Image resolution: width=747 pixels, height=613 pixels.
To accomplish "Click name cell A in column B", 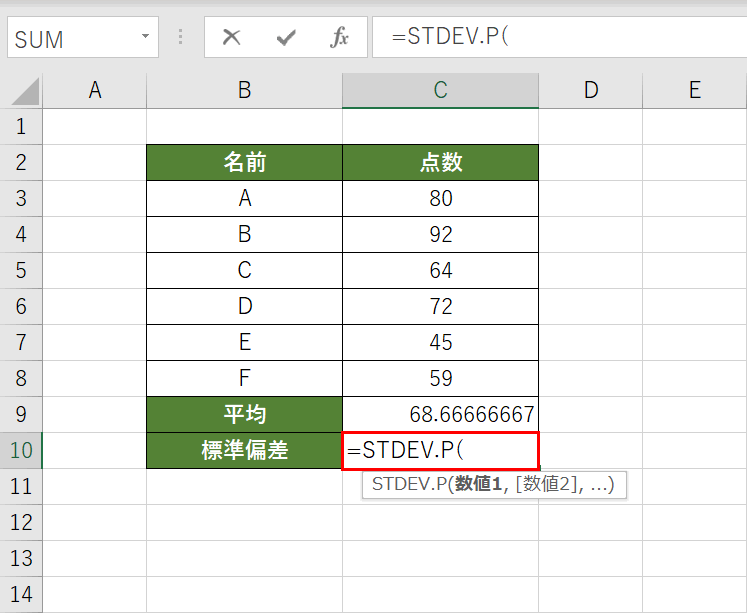I will coord(244,199).
